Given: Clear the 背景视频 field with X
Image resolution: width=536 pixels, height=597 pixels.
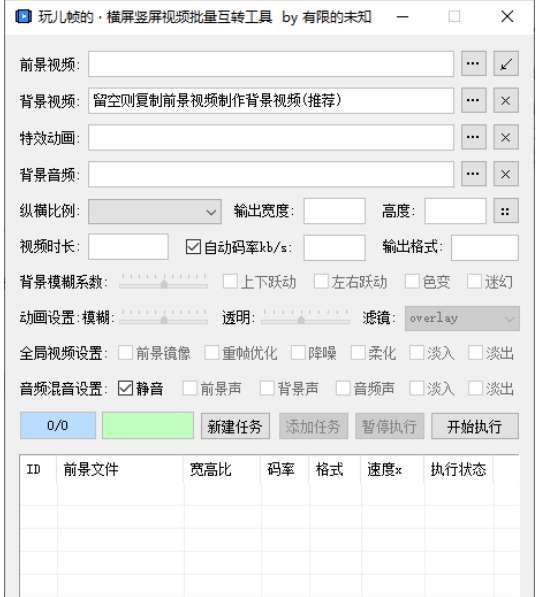Looking at the screenshot, I should 506,101.
